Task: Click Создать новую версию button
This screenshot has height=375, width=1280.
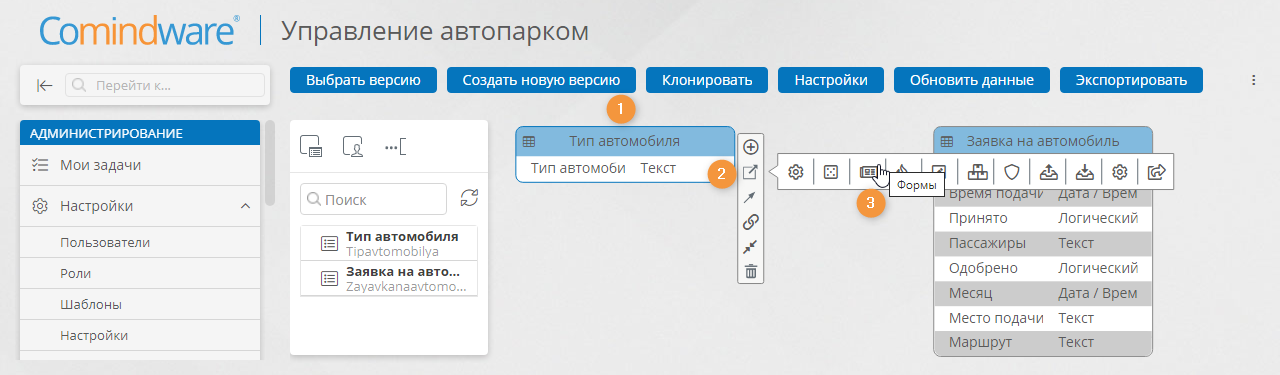Action: coord(541,80)
